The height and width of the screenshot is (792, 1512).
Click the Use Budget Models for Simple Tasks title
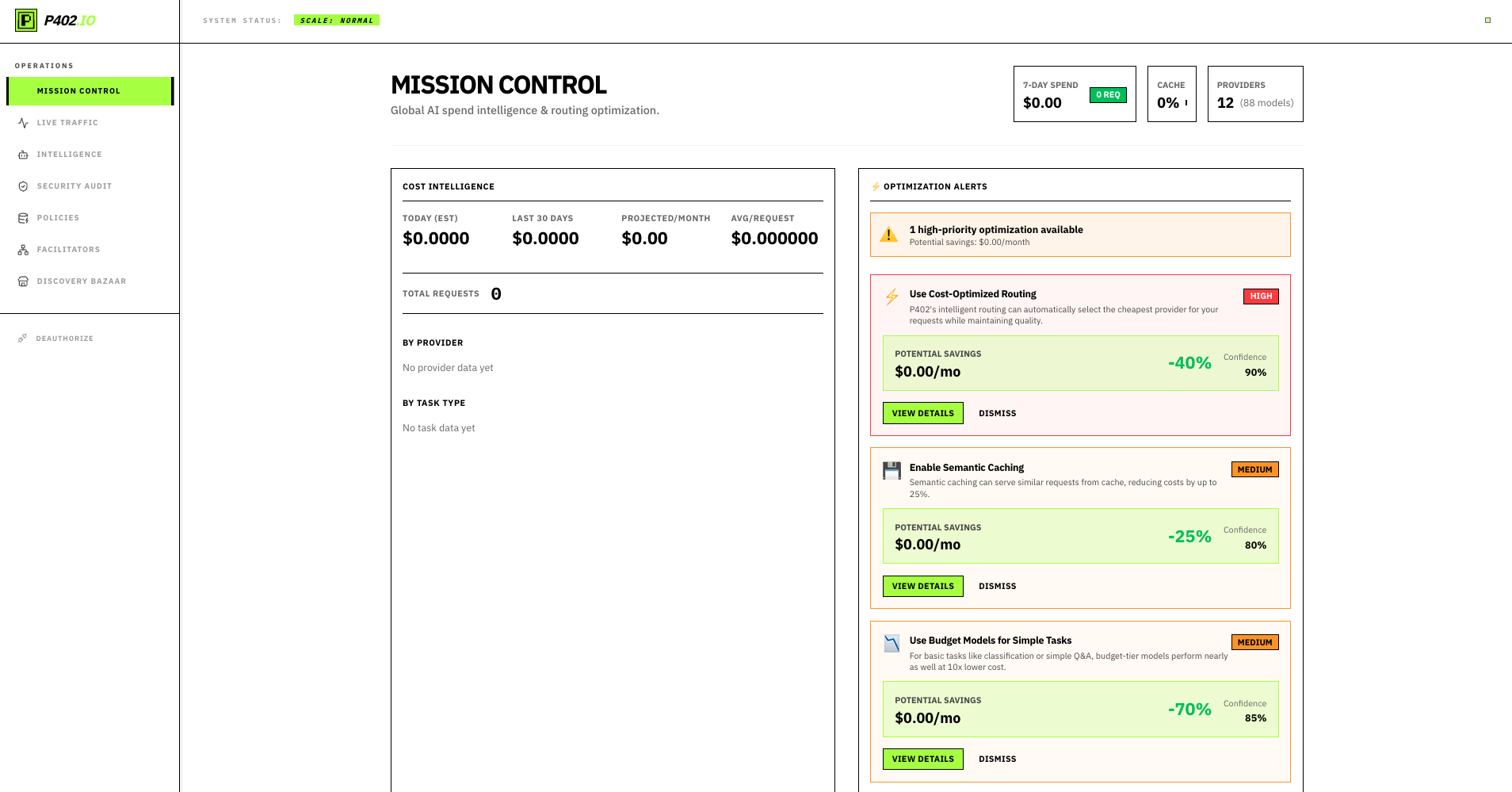pyautogui.click(x=990, y=641)
